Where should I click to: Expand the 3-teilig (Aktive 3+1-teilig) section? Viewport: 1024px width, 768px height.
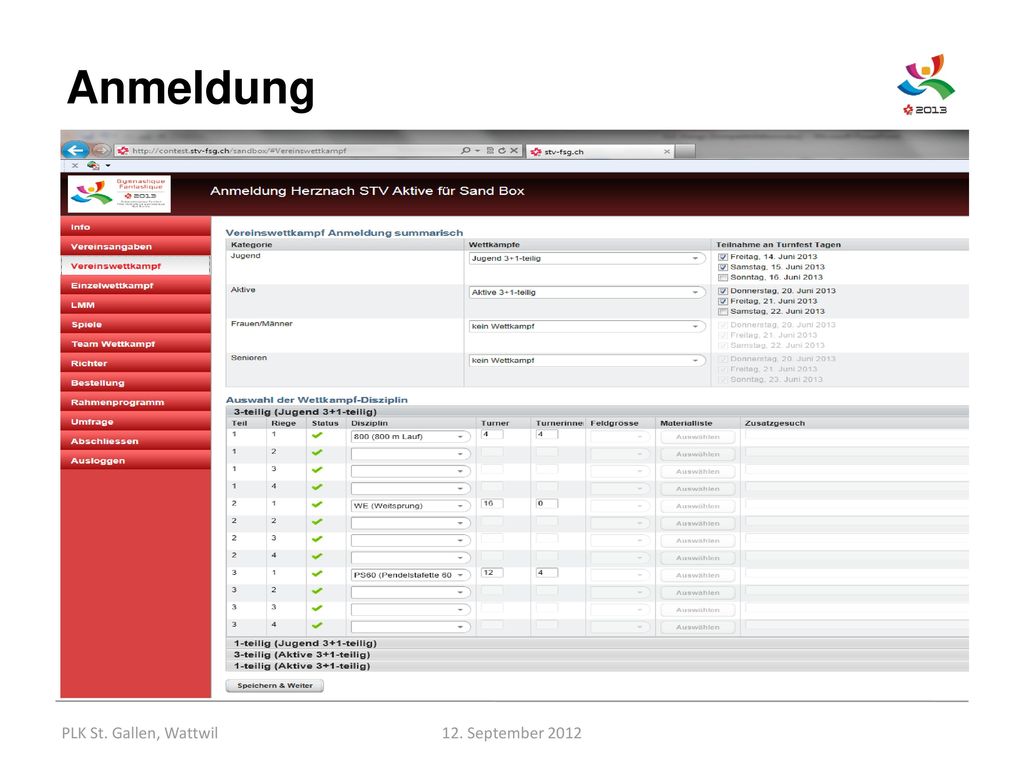pyautogui.click(x=597, y=654)
